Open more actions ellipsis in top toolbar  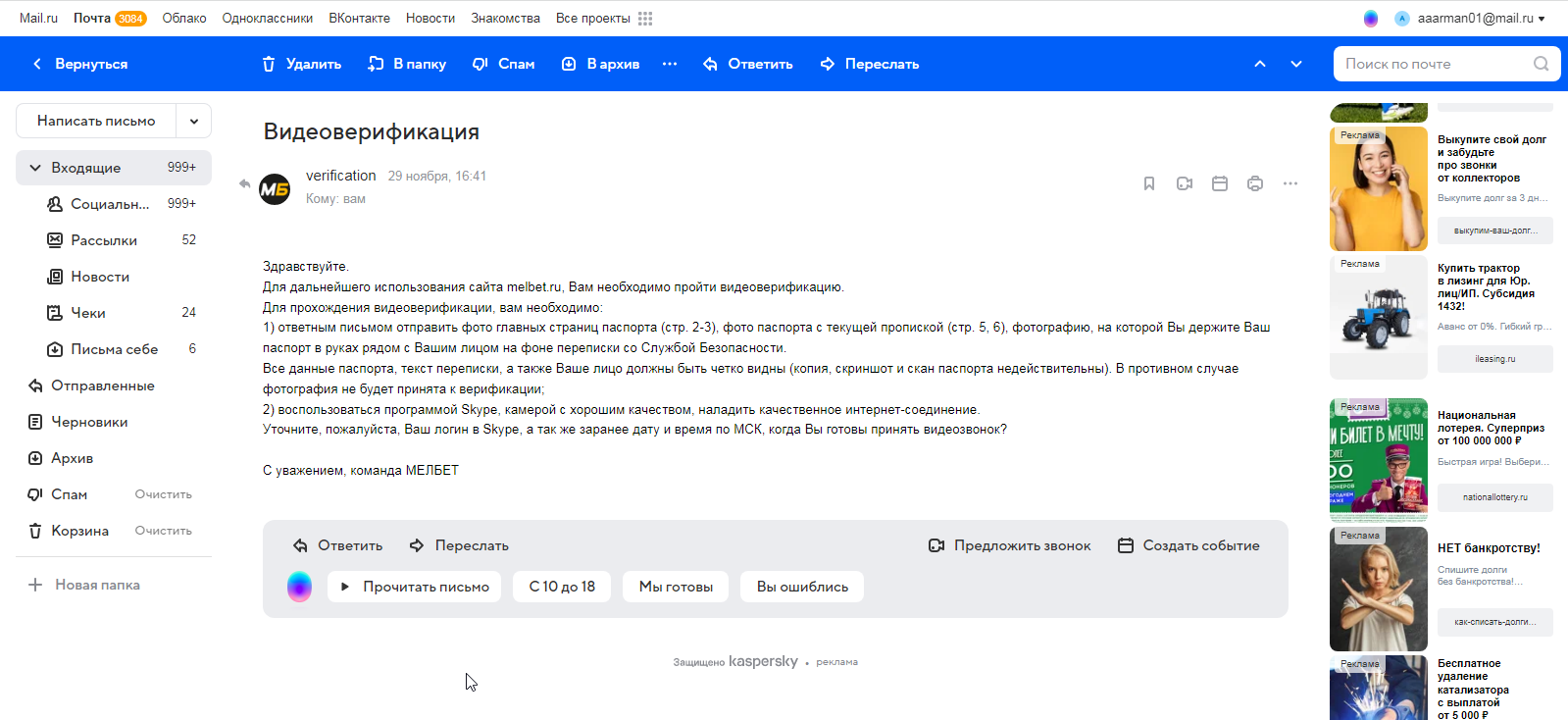[x=670, y=64]
